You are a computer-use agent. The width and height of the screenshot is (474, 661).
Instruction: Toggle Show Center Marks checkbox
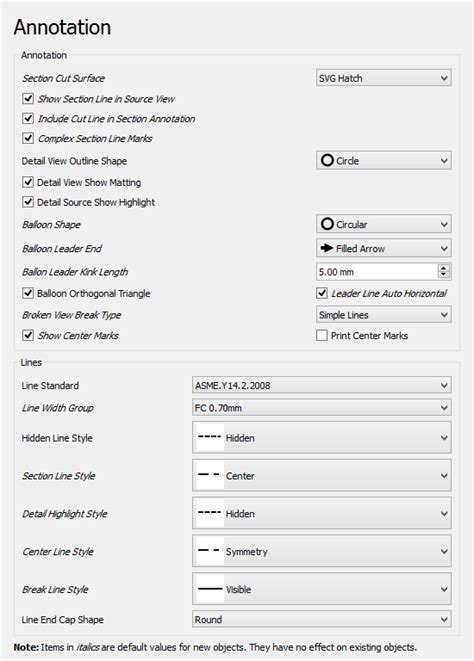click(x=28, y=335)
